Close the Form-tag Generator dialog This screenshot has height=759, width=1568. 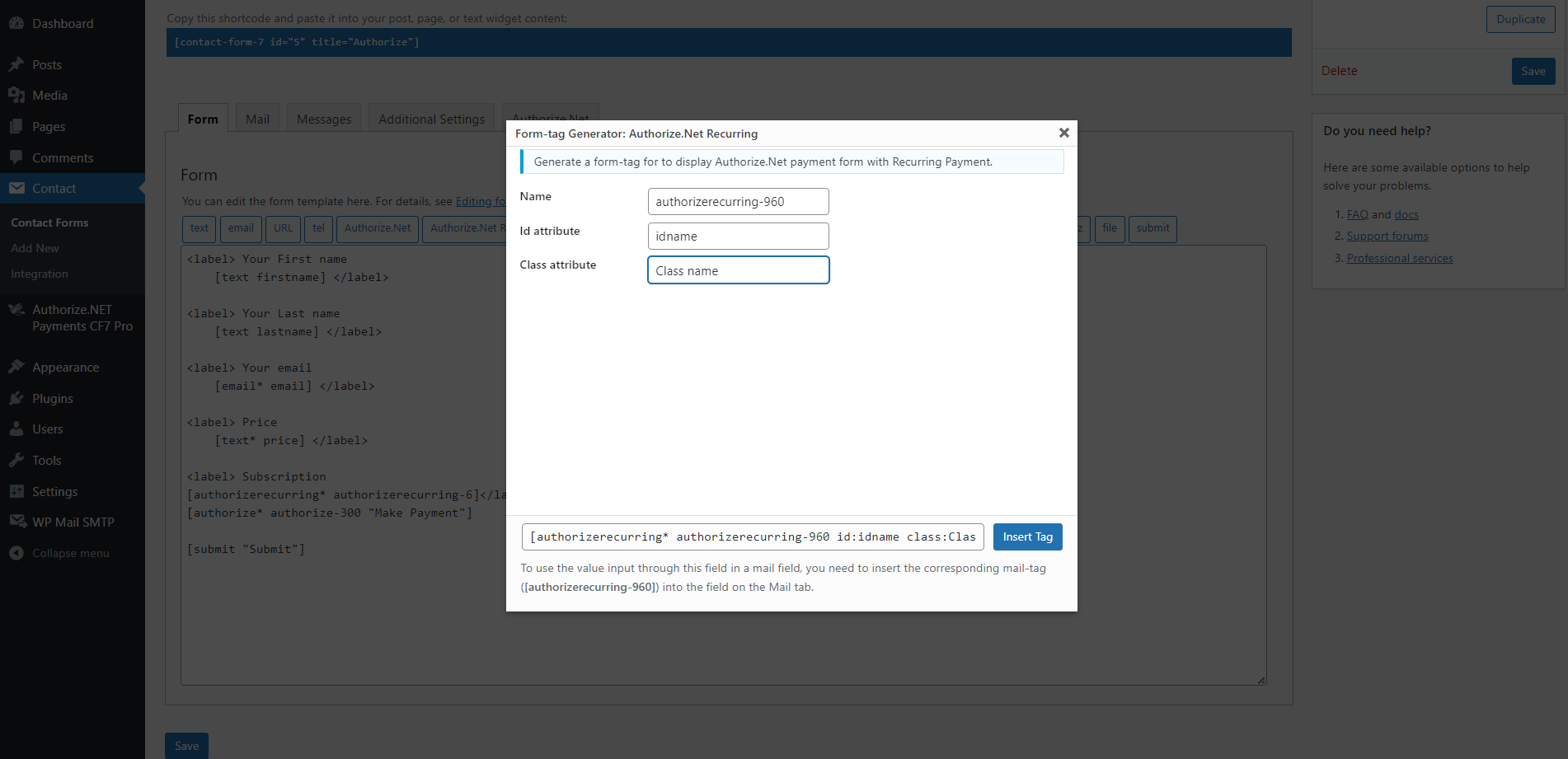click(x=1063, y=133)
